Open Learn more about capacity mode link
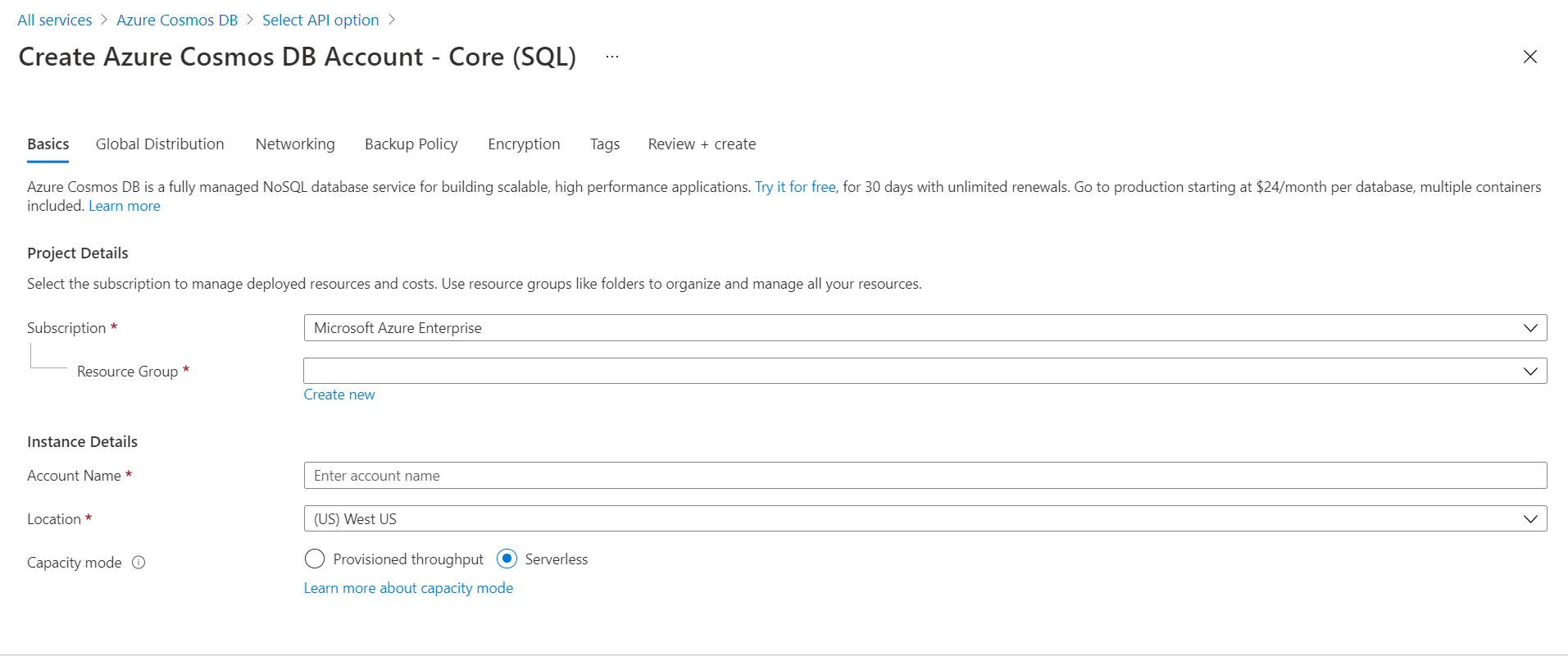 click(x=408, y=588)
